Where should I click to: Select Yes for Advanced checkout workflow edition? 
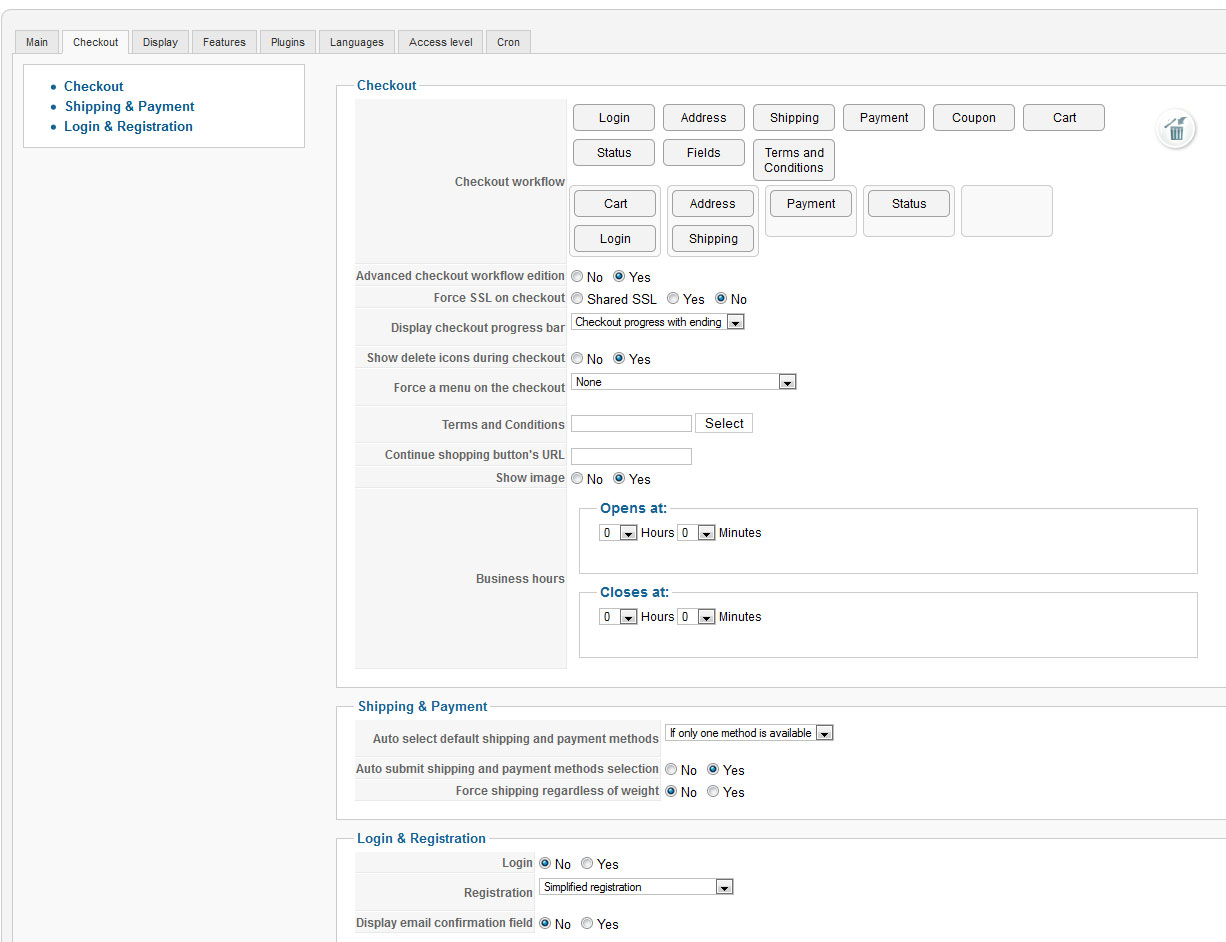click(x=619, y=277)
